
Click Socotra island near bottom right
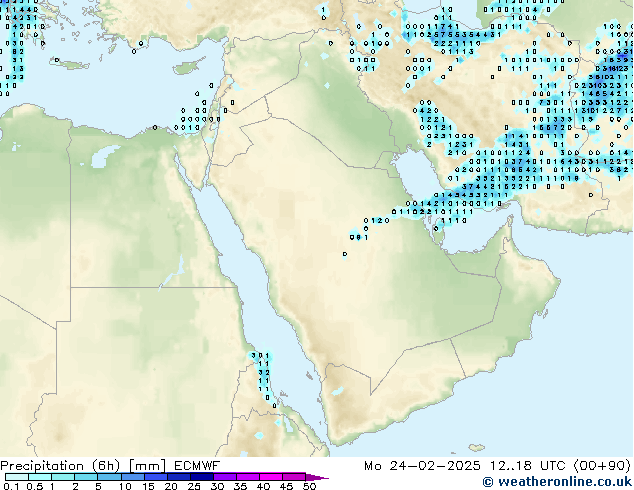pyautogui.click(x=477, y=448)
